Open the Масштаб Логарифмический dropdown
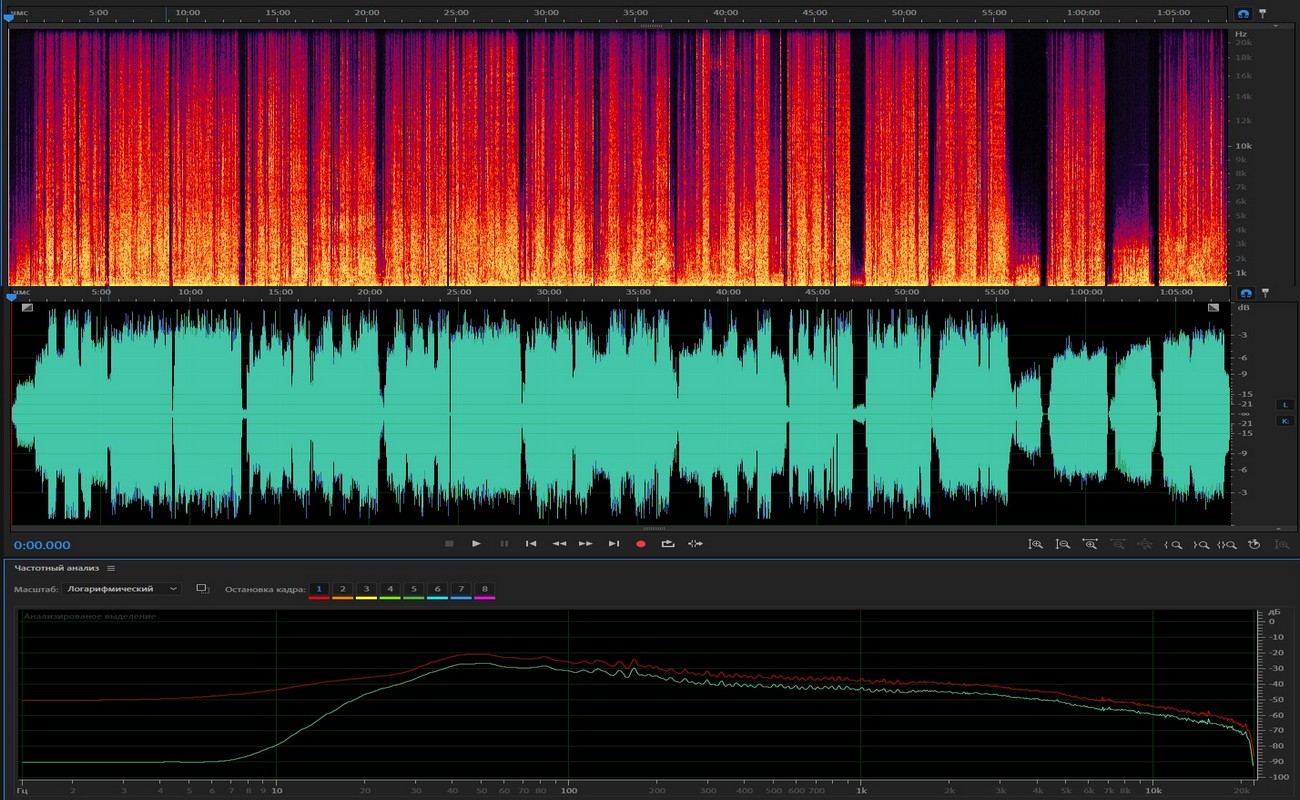This screenshot has height=800, width=1300. pos(121,589)
